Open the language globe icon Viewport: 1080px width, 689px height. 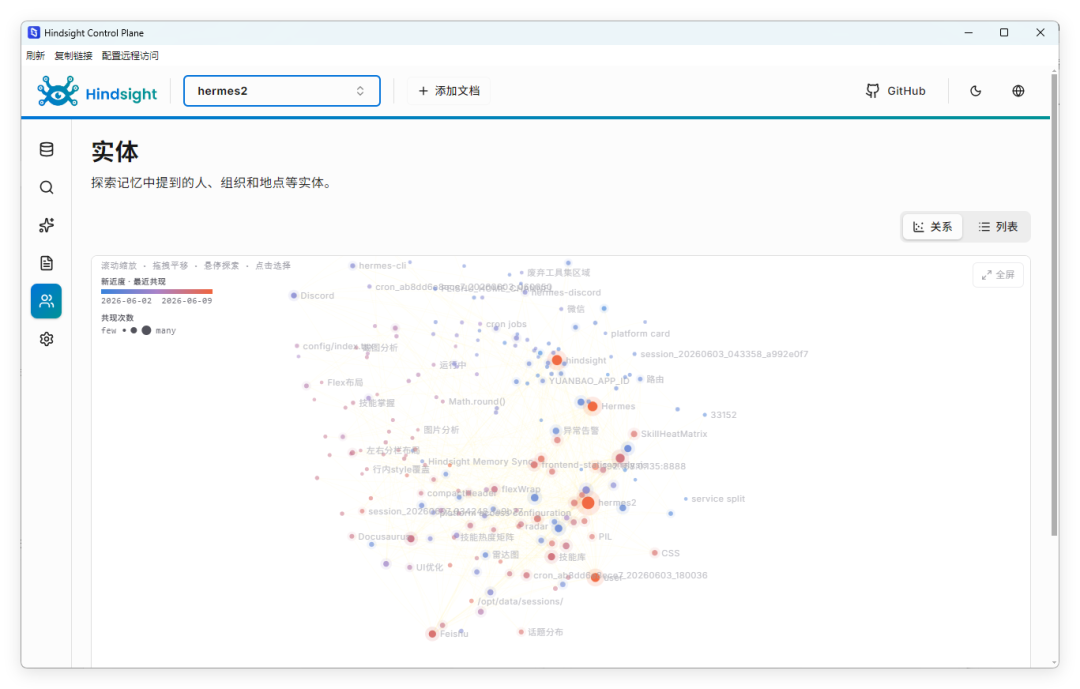tap(1018, 91)
